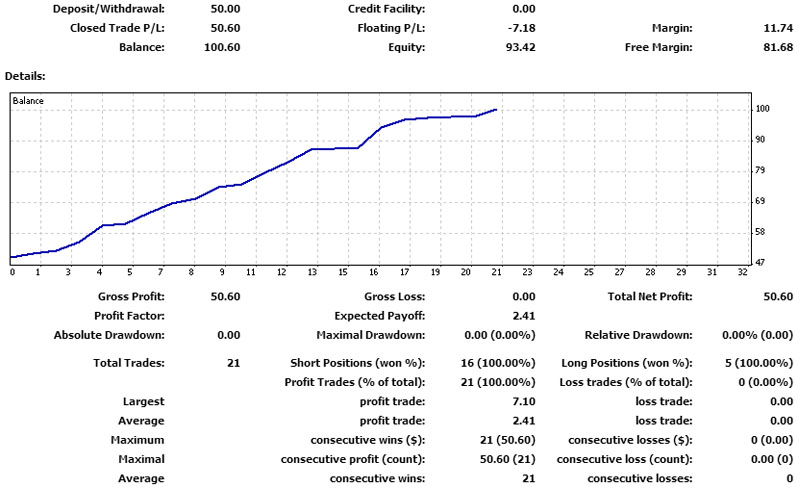
Task: Click x-axis tick 21 on balance chart
Action: click(497, 272)
